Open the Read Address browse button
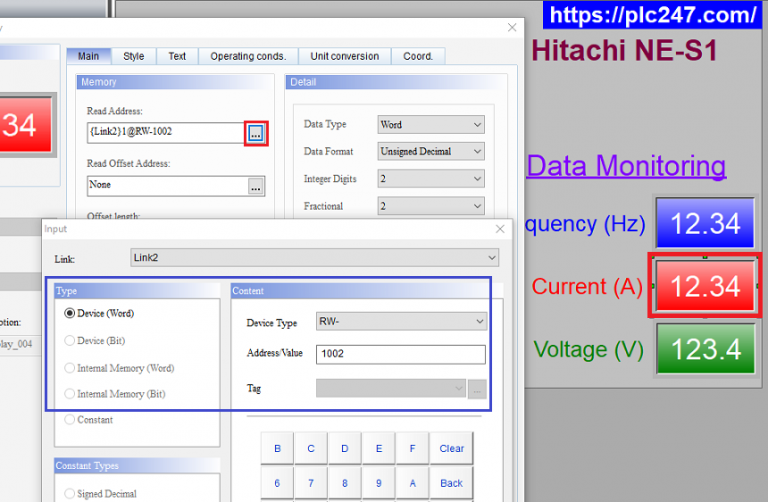The width and height of the screenshot is (768, 502). coord(256,133)
